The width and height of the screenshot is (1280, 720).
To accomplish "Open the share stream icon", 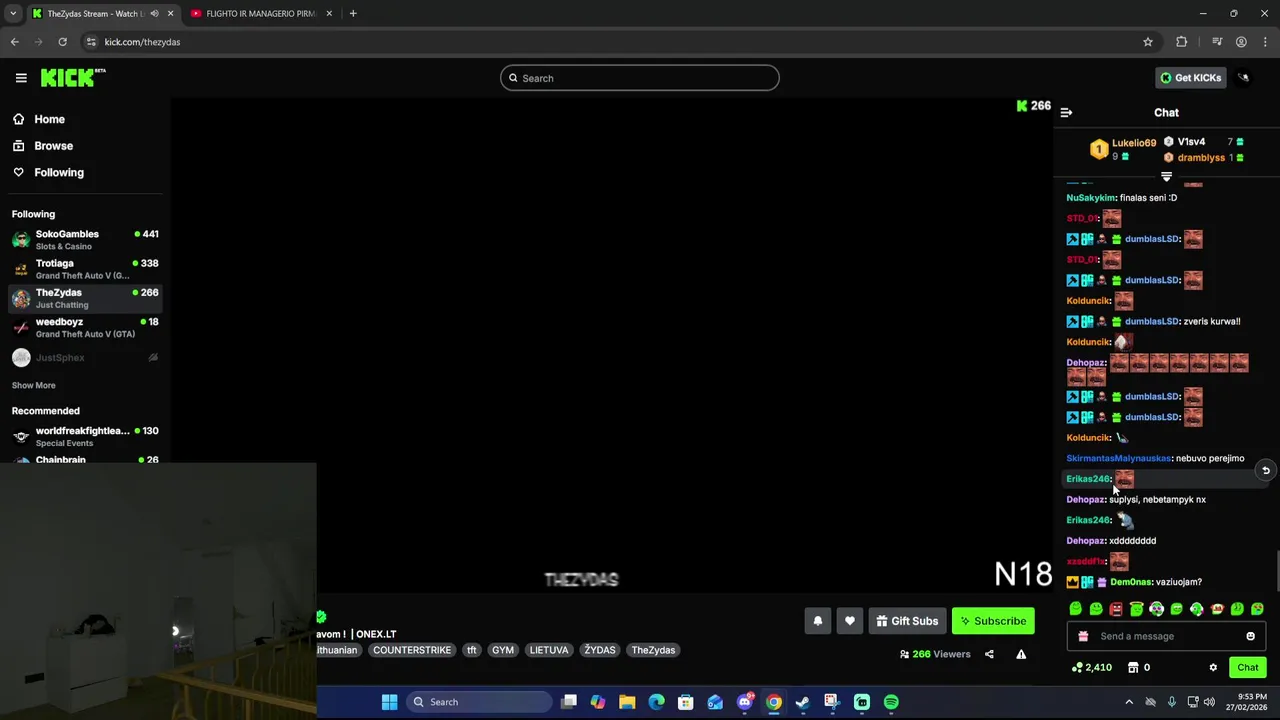I will (989, 654).
